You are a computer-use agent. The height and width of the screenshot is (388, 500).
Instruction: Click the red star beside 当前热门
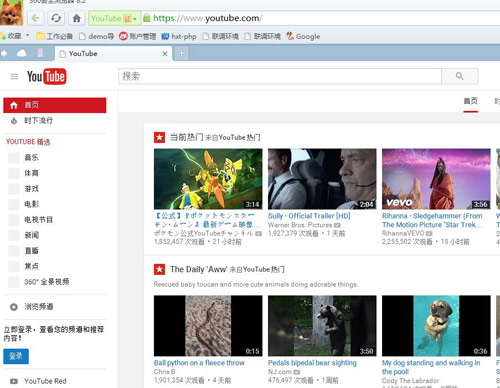(x=159, y=137)
